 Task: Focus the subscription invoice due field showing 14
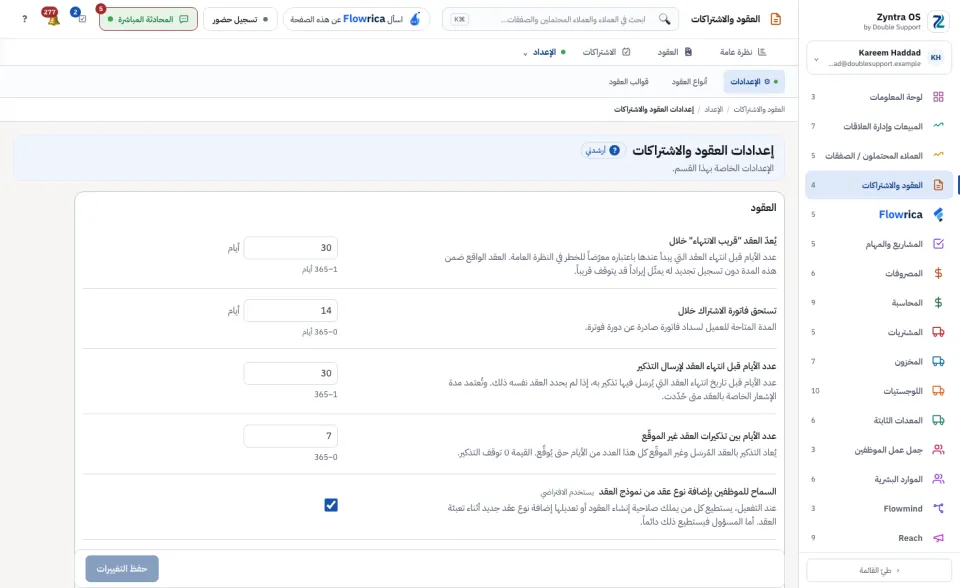click(290, 311)
